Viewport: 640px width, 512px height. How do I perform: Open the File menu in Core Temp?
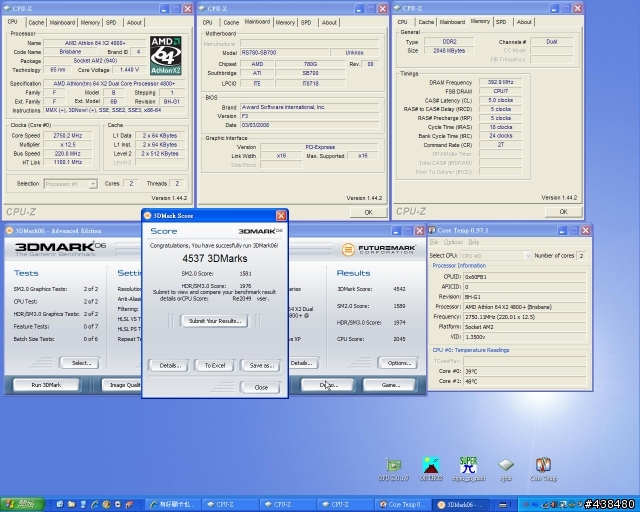433,242
